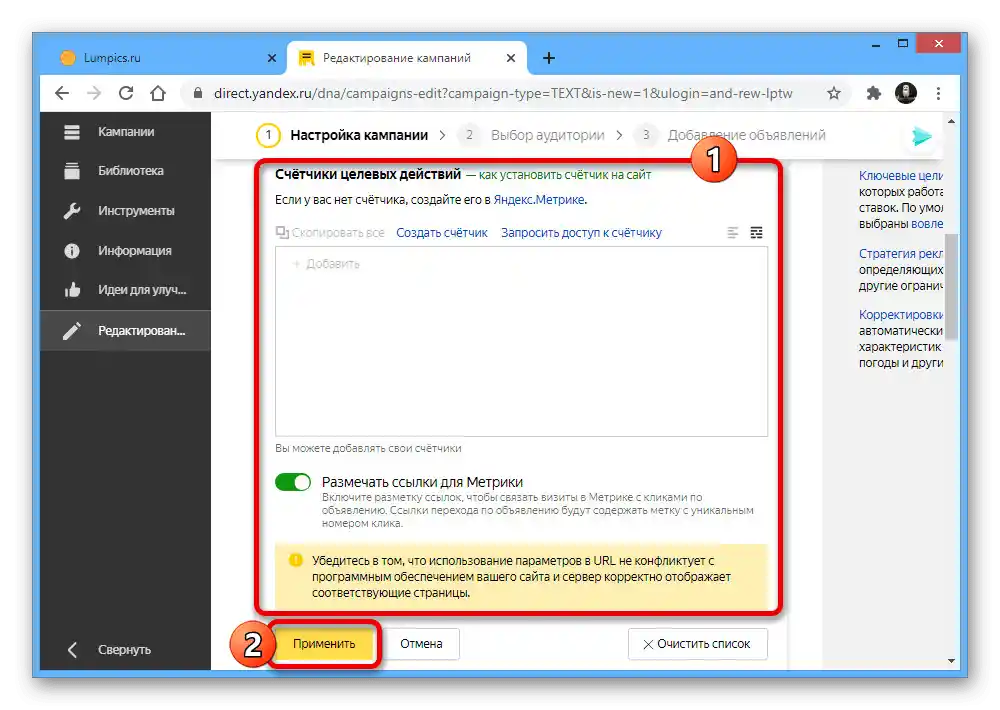Open the Extensions puzzle icon

click(873, 94)
